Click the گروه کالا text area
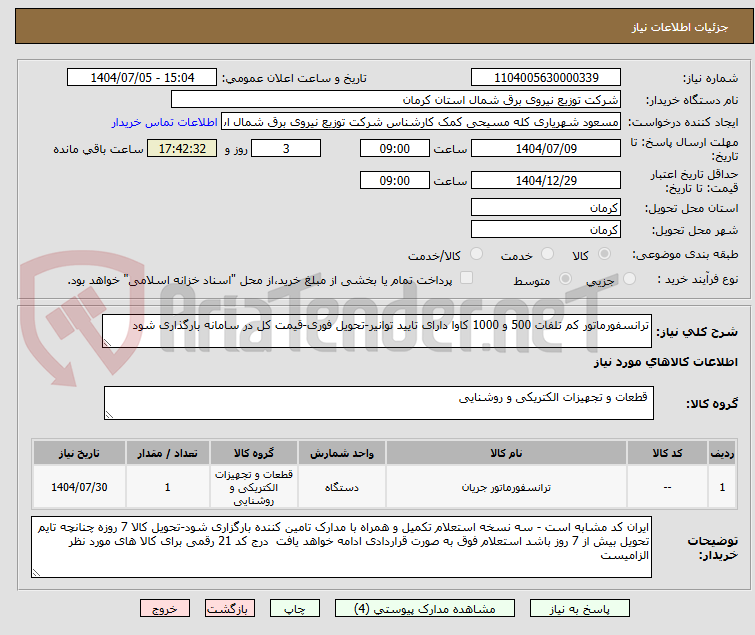This screenshot has height=635, width=755. coord(378,403)
